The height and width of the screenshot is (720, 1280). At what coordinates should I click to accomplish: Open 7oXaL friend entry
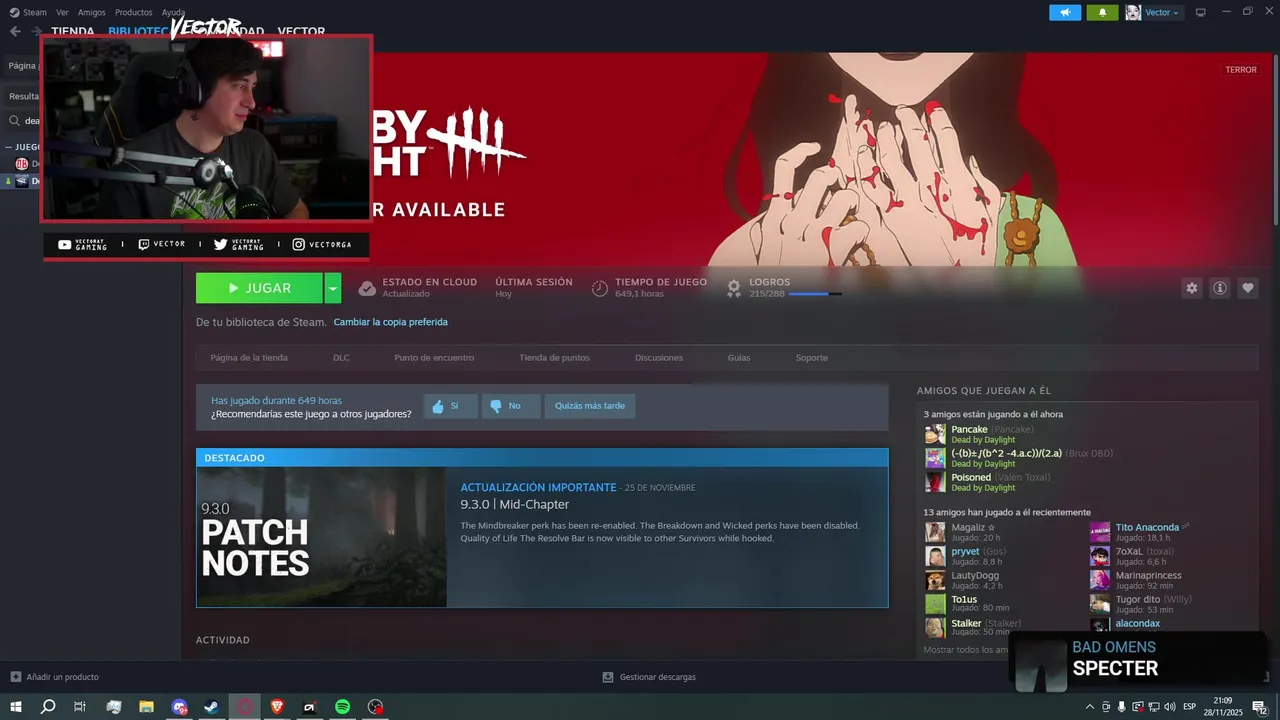click(1129, 551)
